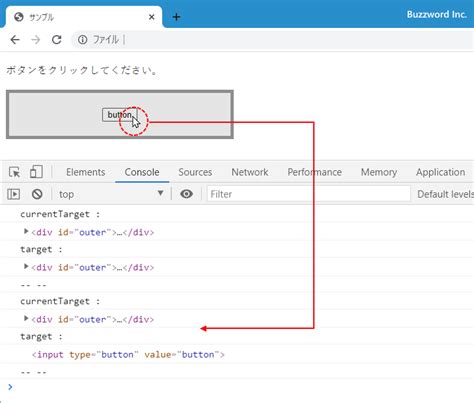Activate the inspect element picker icon
474x403 pixels.
click(x=14, y=172)
